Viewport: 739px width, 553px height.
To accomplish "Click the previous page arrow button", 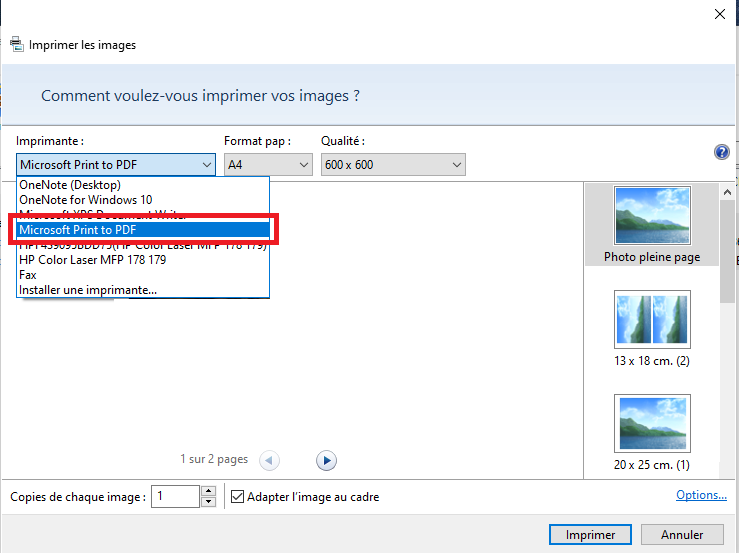I will coord(269,460).
